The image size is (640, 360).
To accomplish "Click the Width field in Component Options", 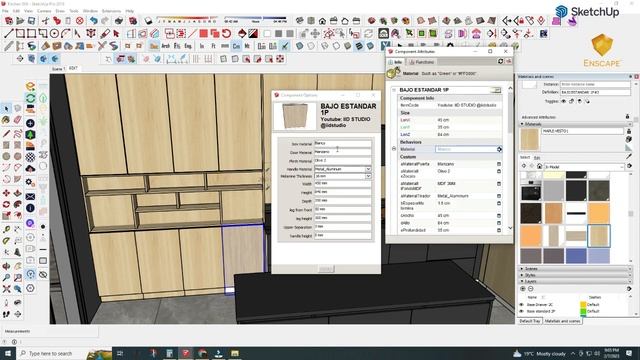I will [342, 184].
